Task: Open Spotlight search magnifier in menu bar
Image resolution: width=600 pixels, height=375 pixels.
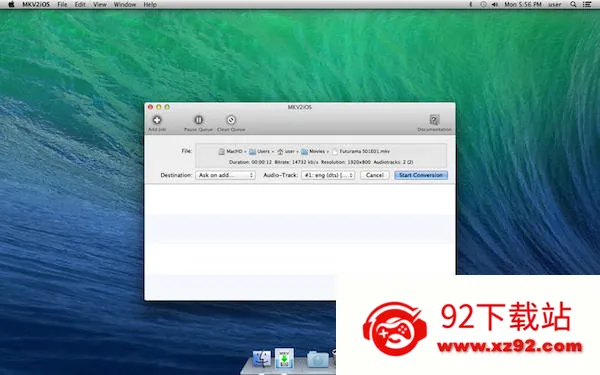Action: (573, 5)
